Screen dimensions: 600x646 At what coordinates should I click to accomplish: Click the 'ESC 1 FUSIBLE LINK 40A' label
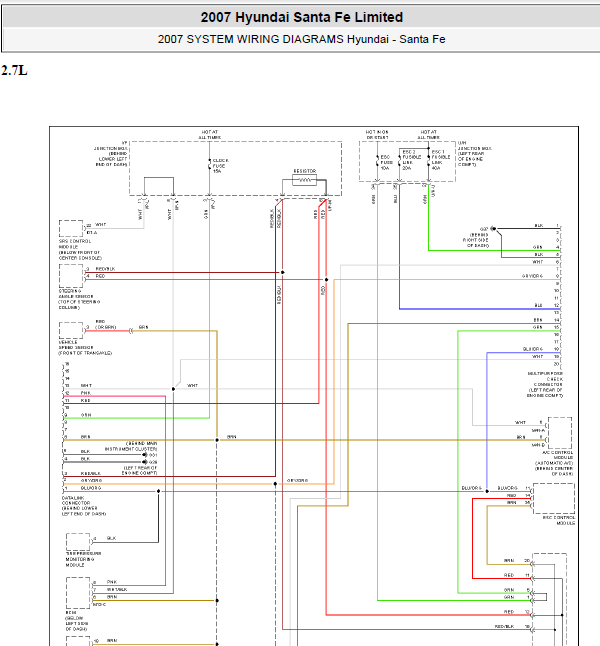pyautogui.click(x=441, y=160)
